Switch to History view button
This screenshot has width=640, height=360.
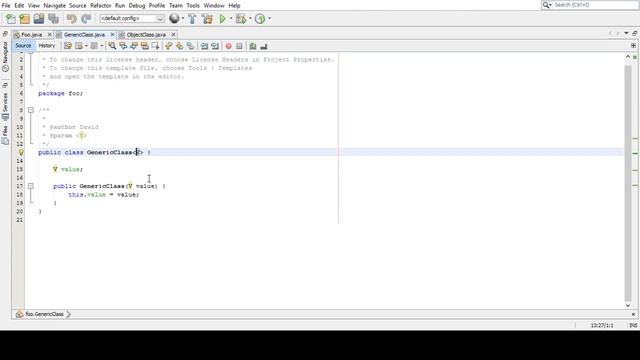(47, 46)
